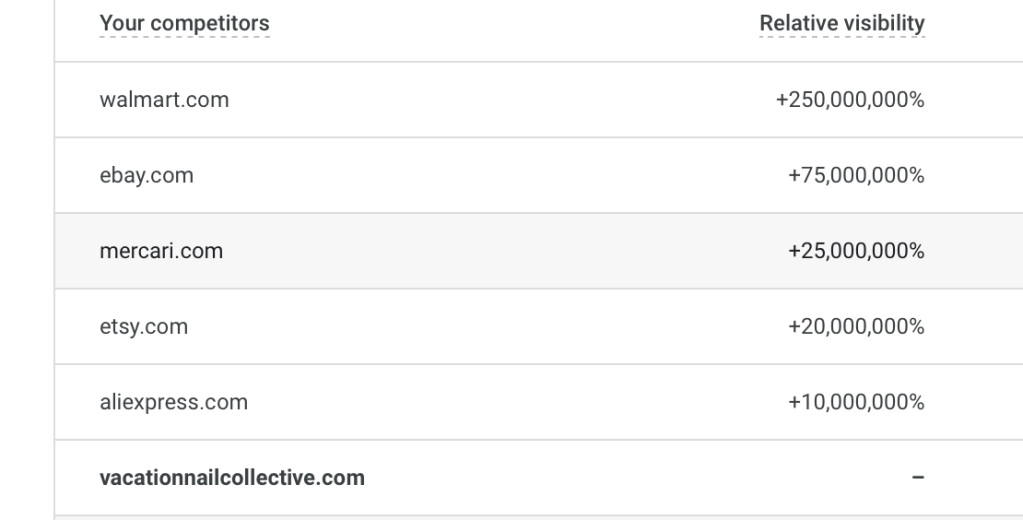Click the empty middle of the etsy.com row
This screenshot has height=520, width=1023.
(500, 327)
